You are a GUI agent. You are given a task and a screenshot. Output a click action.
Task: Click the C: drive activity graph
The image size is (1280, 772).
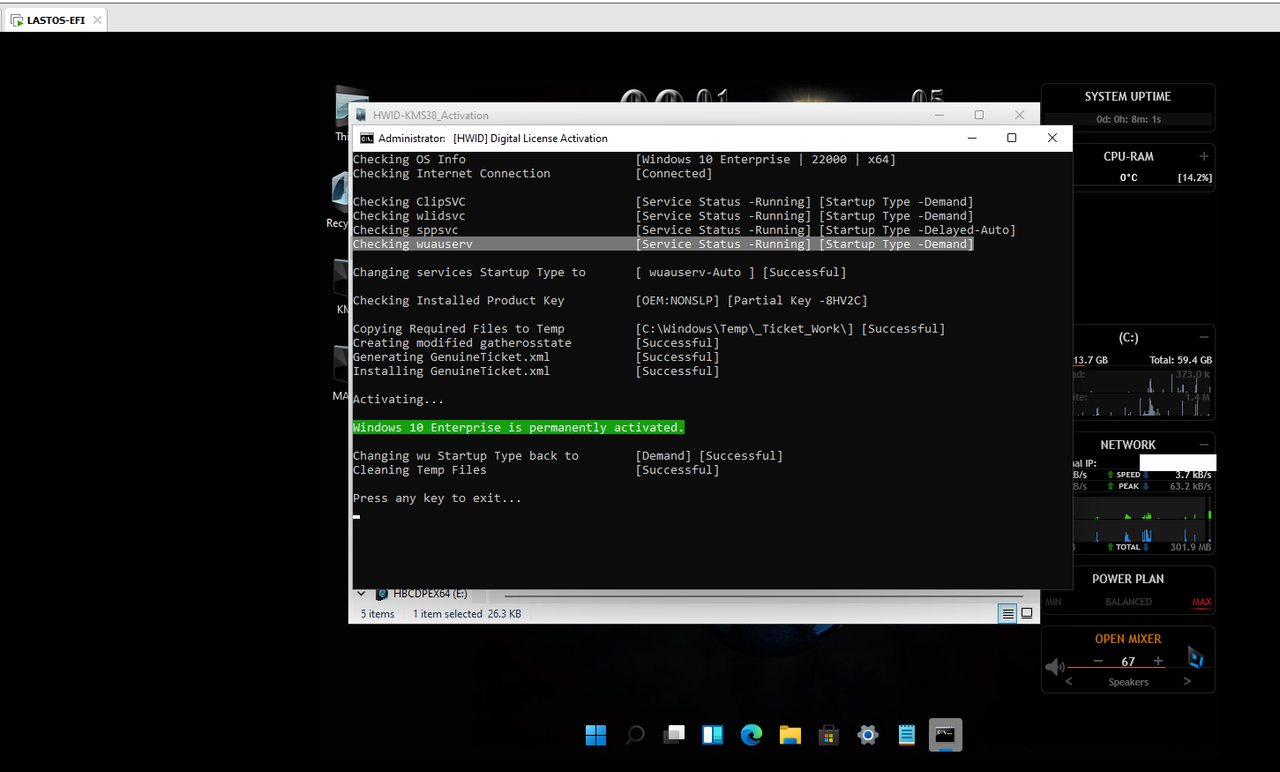click(1142, 393)
